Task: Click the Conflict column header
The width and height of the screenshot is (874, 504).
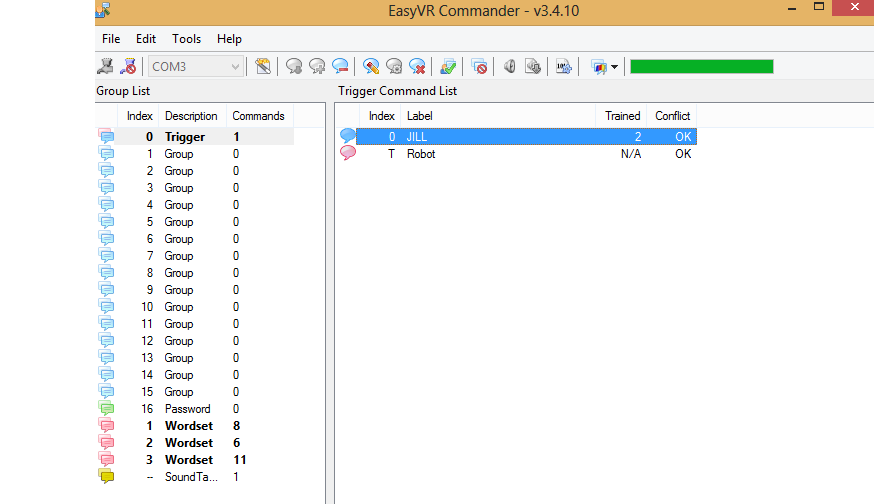Action: coord(672,116)
